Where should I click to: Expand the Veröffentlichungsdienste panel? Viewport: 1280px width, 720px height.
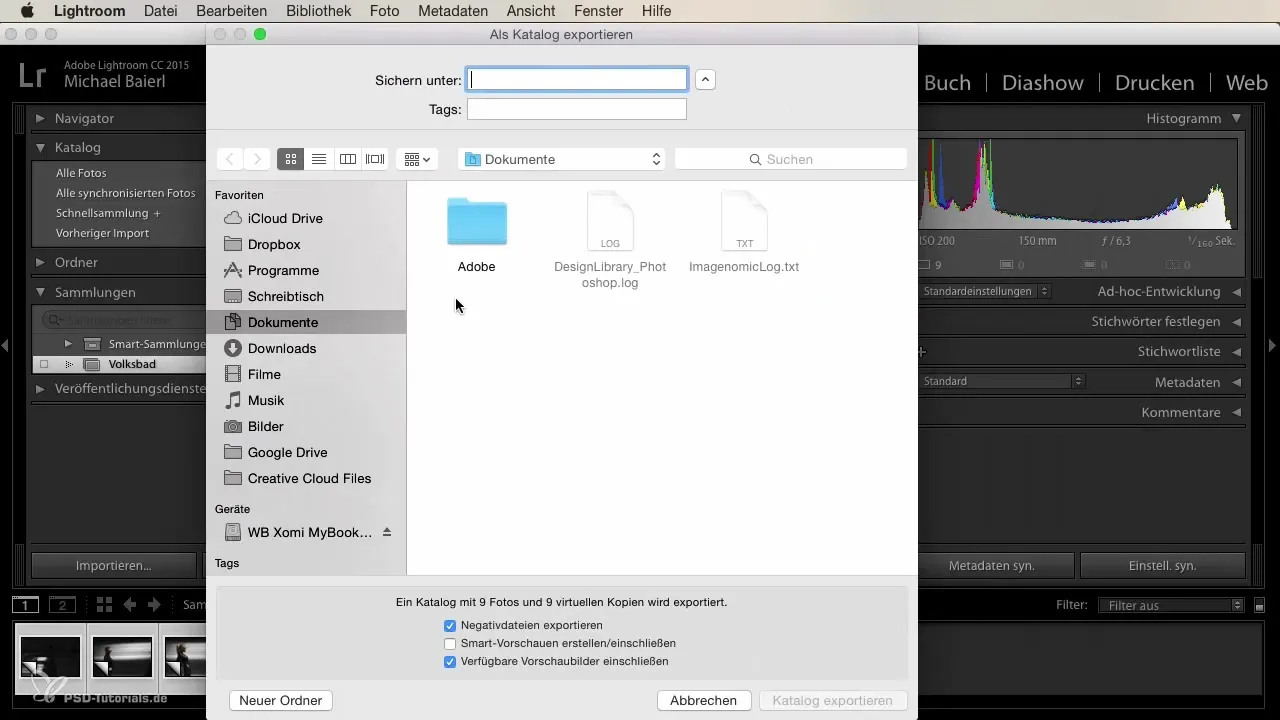point(41,388)
